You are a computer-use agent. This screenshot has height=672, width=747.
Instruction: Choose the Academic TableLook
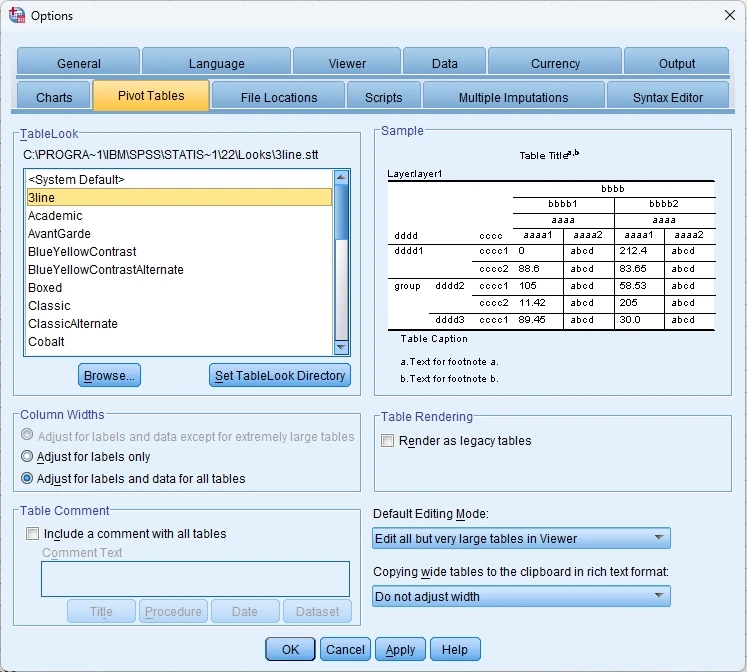pos(180,215)
